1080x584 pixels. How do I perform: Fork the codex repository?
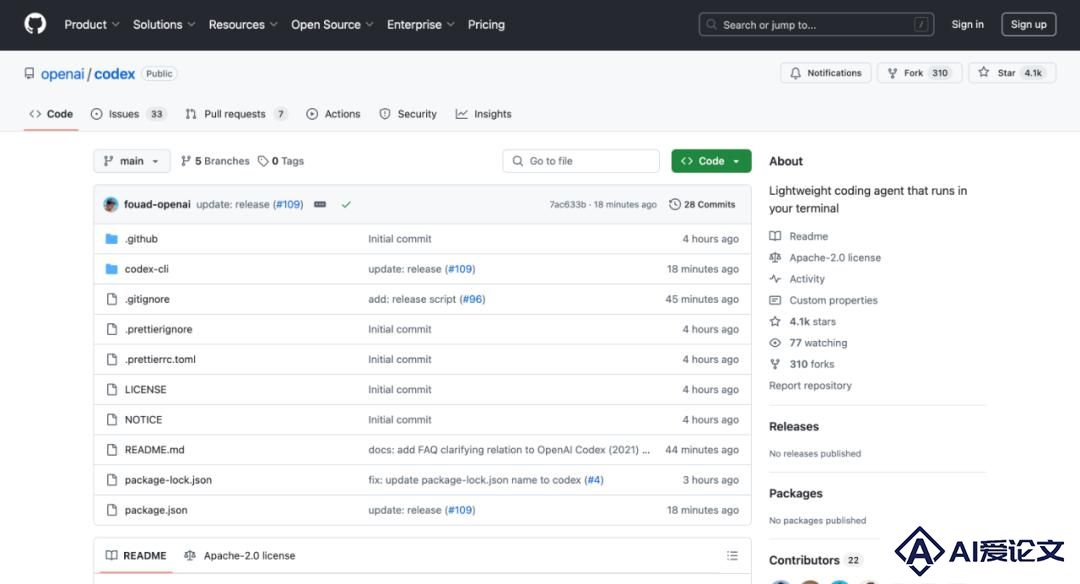[x=919, y=73]
